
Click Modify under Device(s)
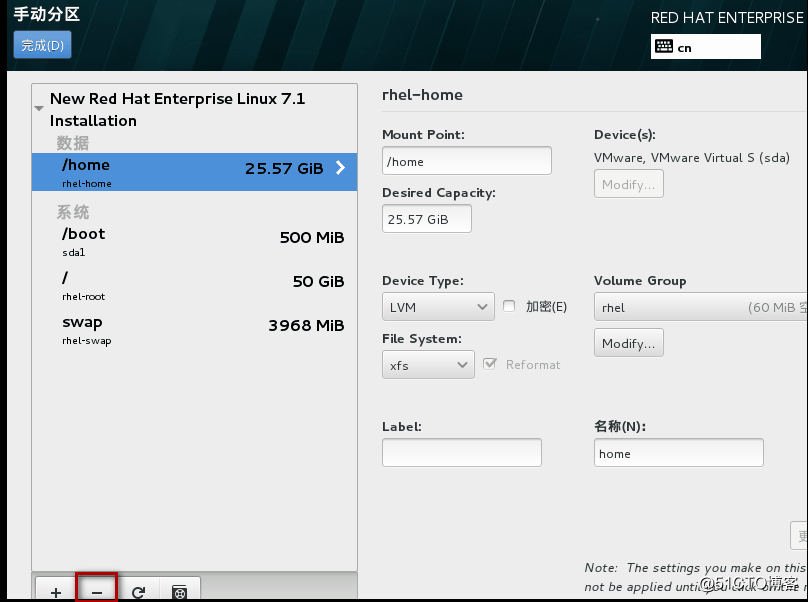[629, 184]
